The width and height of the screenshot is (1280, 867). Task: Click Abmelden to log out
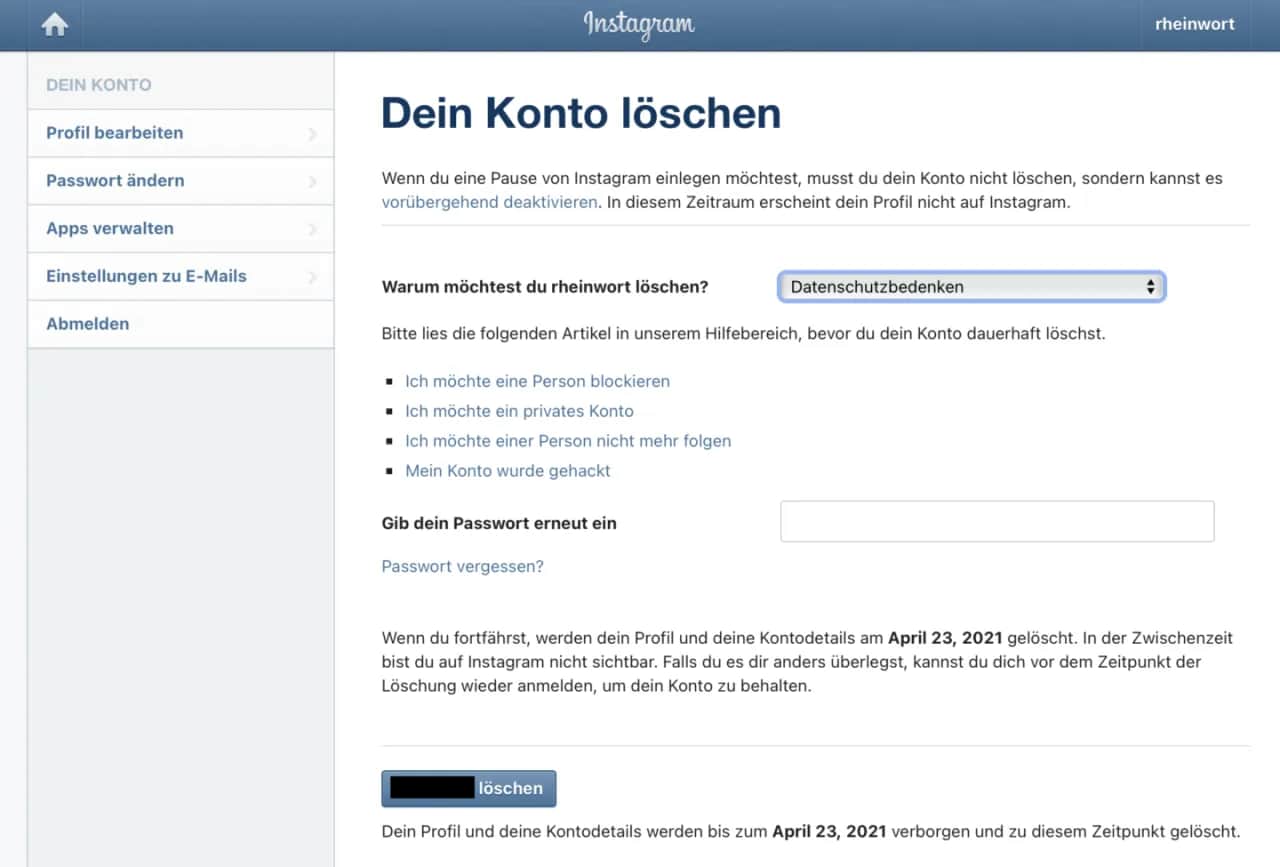(87, 323)
